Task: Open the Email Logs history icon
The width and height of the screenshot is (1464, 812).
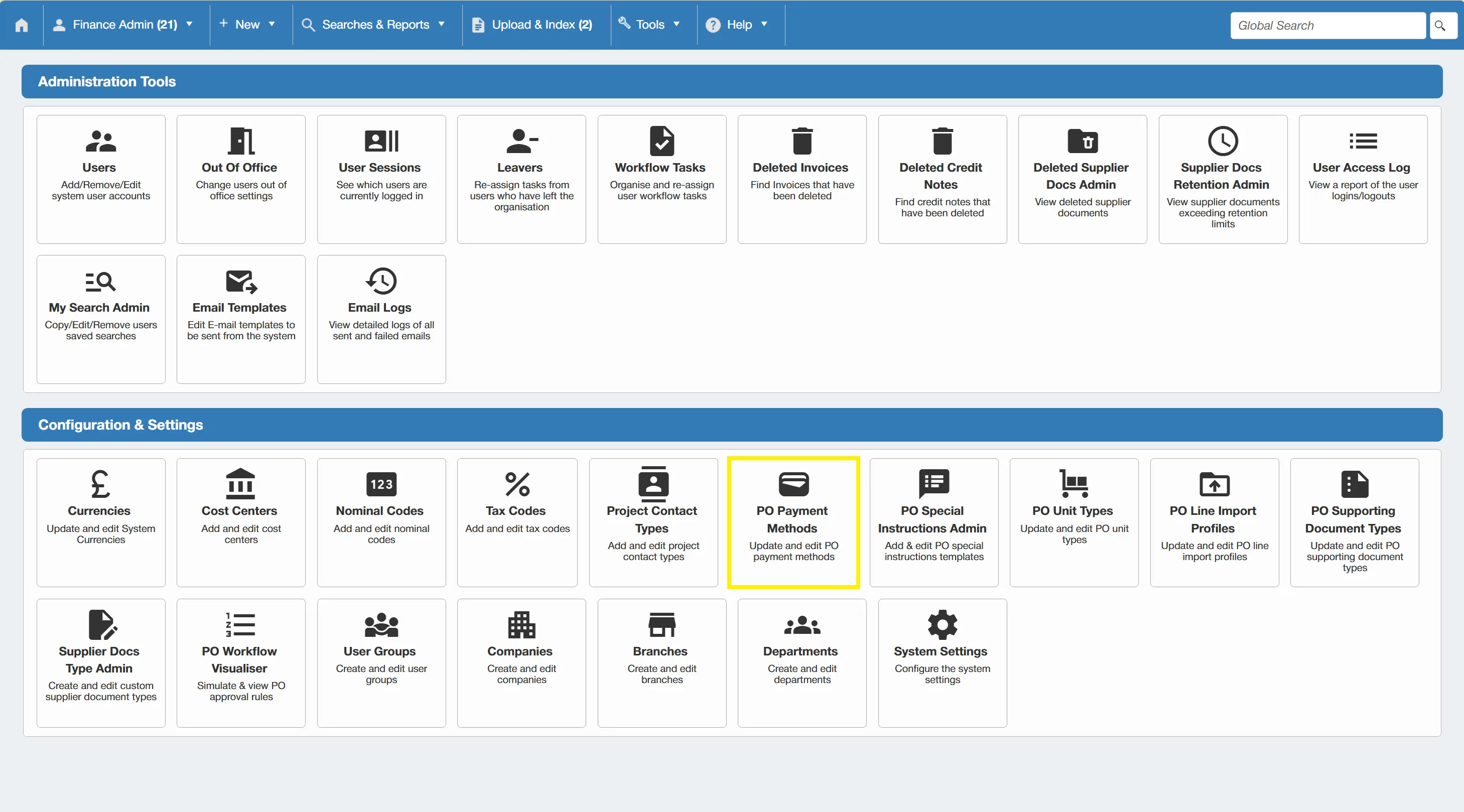Action: (x=381, y=281)
